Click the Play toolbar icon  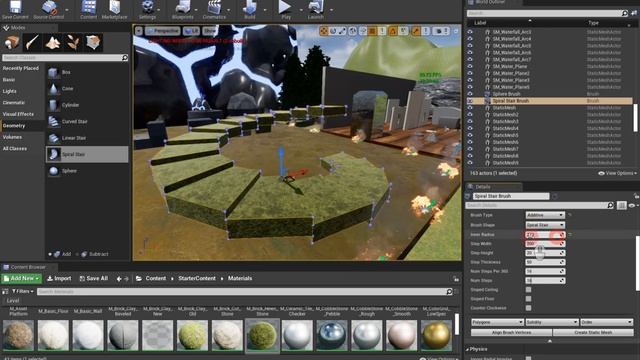[286, 9]
